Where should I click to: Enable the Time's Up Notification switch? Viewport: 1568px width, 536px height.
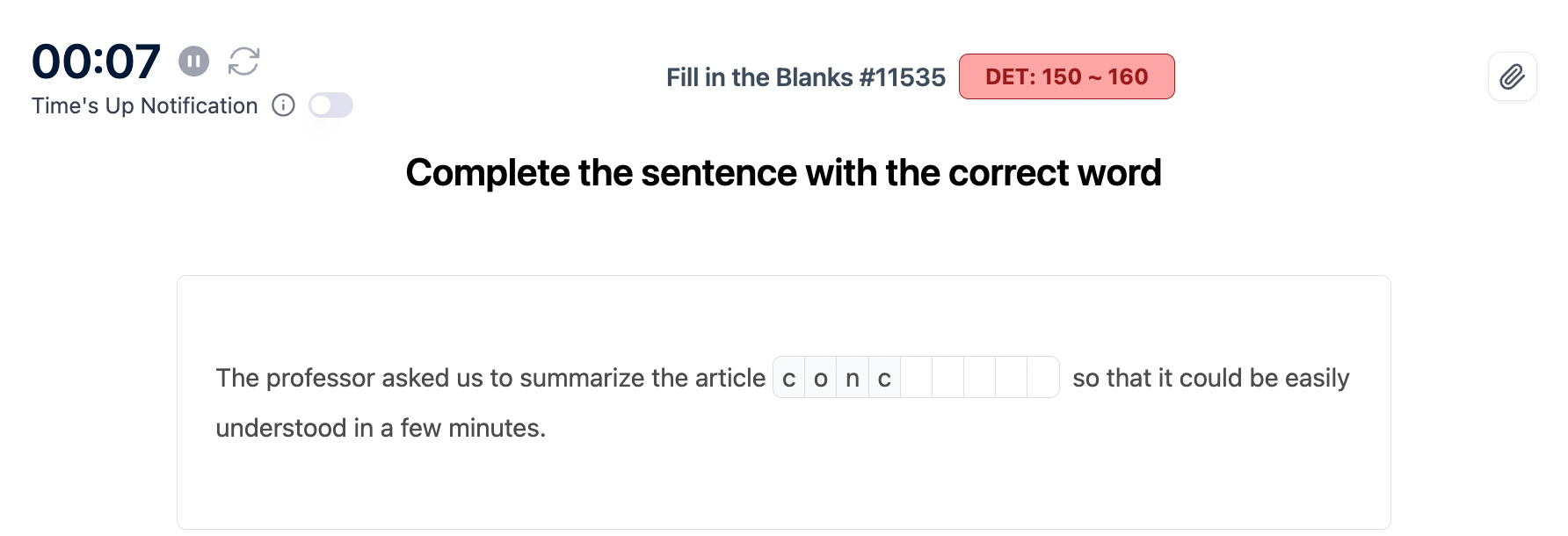[x=331, y=105]
